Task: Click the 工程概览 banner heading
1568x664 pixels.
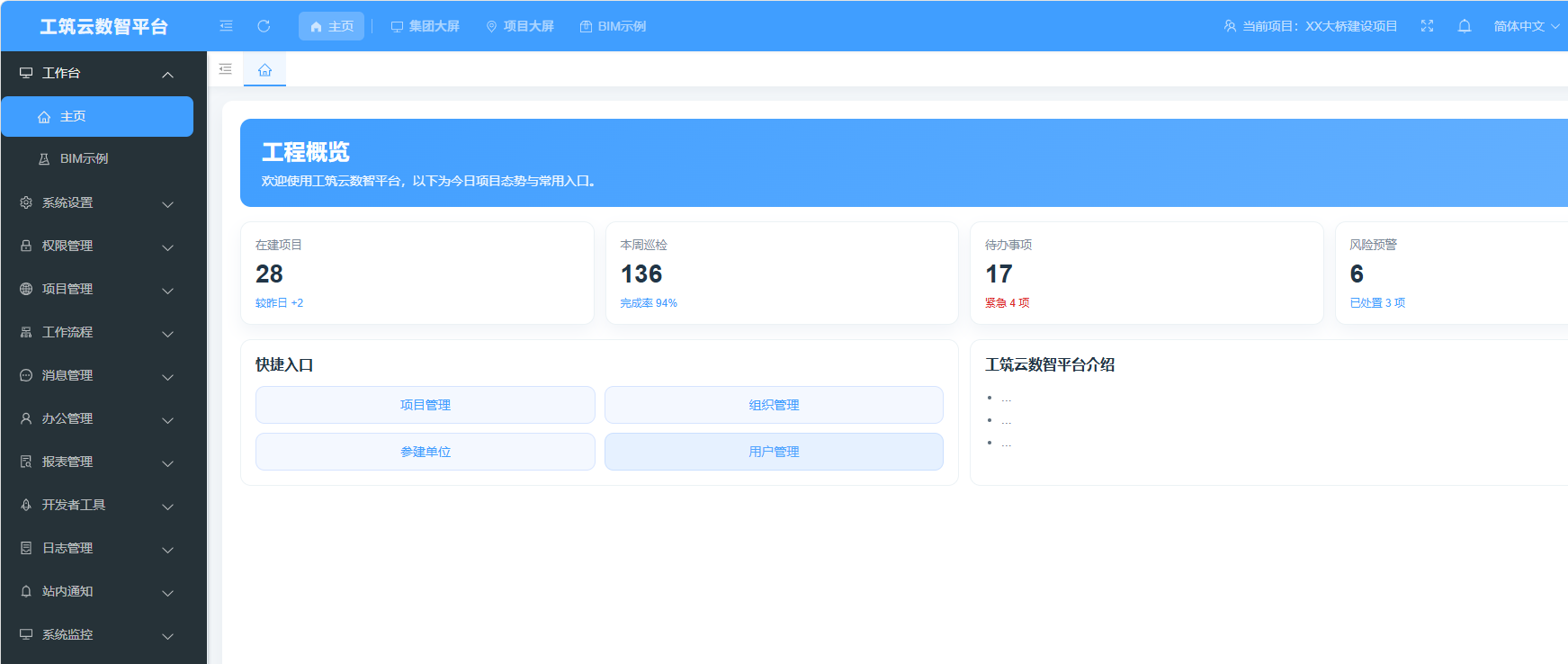Action: [306, 152]
